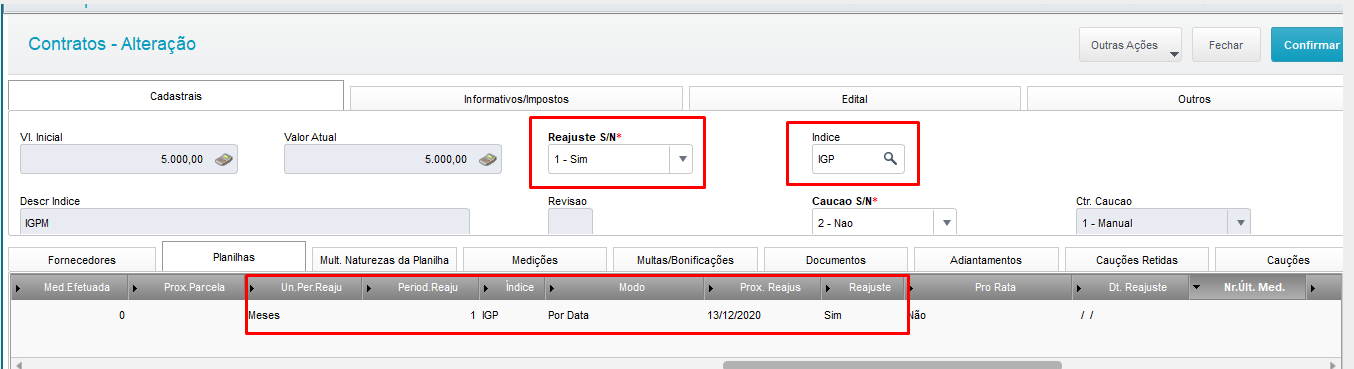The width and height of the screenshot is (1354, 369).
Task: Open the Cauções Retidas tab
Action: pyautogui.click(x=1137, y=259)
